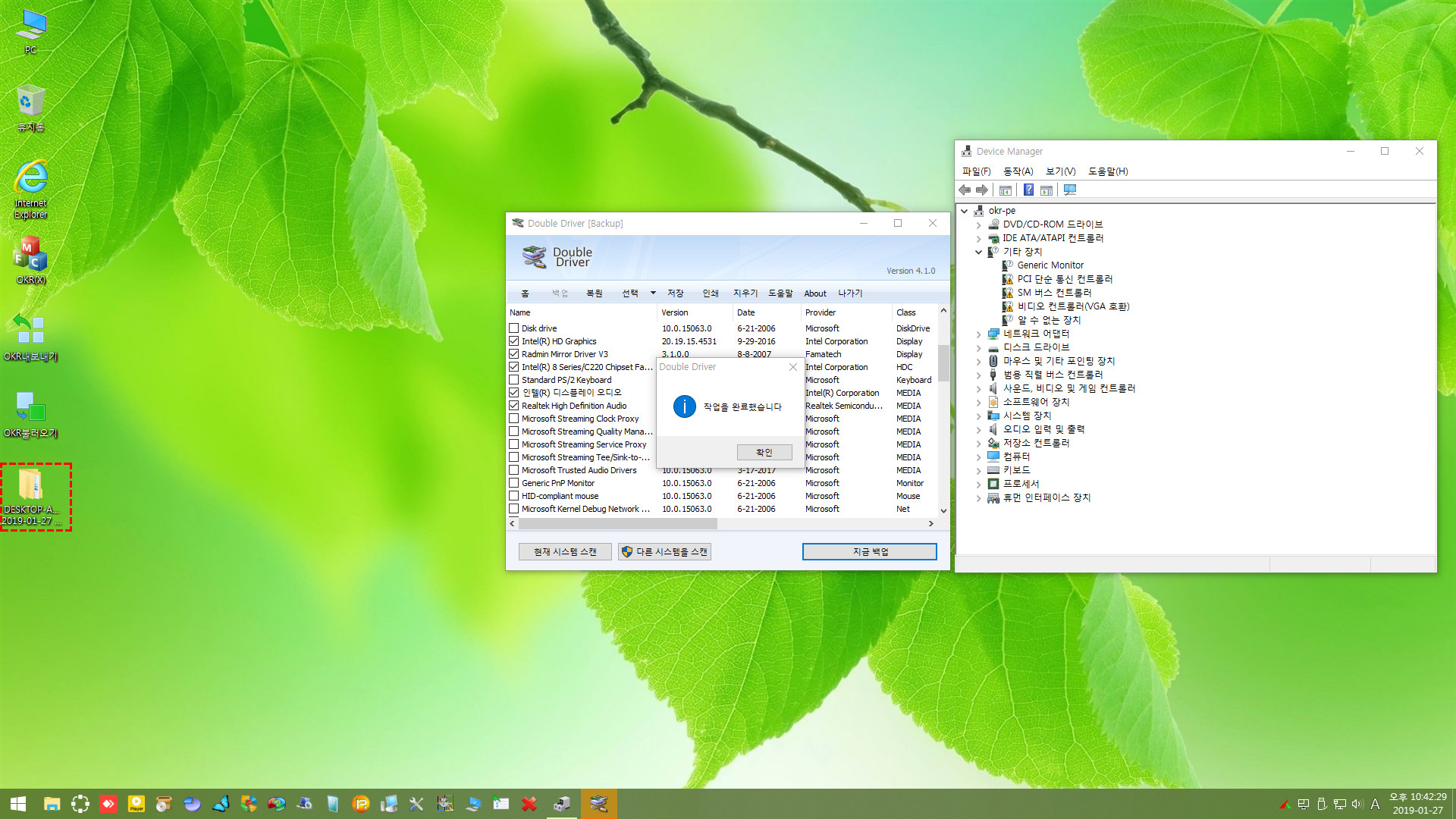1456x819 pixels.
Task: Expand the IDE ATA/ATAPI 컨트롤러 node
Action: pyautogui.click(x=978, y=238)
